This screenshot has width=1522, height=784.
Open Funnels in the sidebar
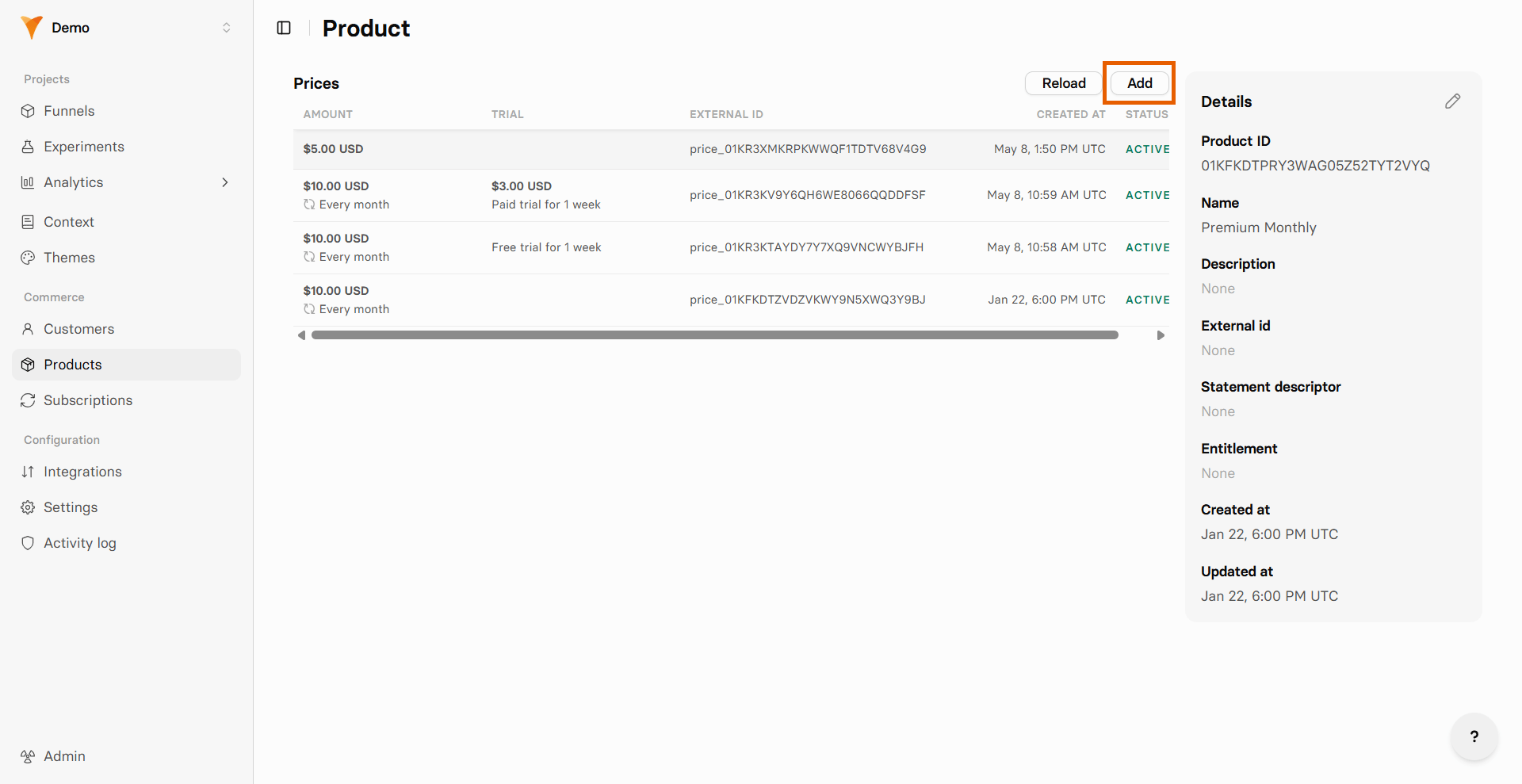pos(127,111)
